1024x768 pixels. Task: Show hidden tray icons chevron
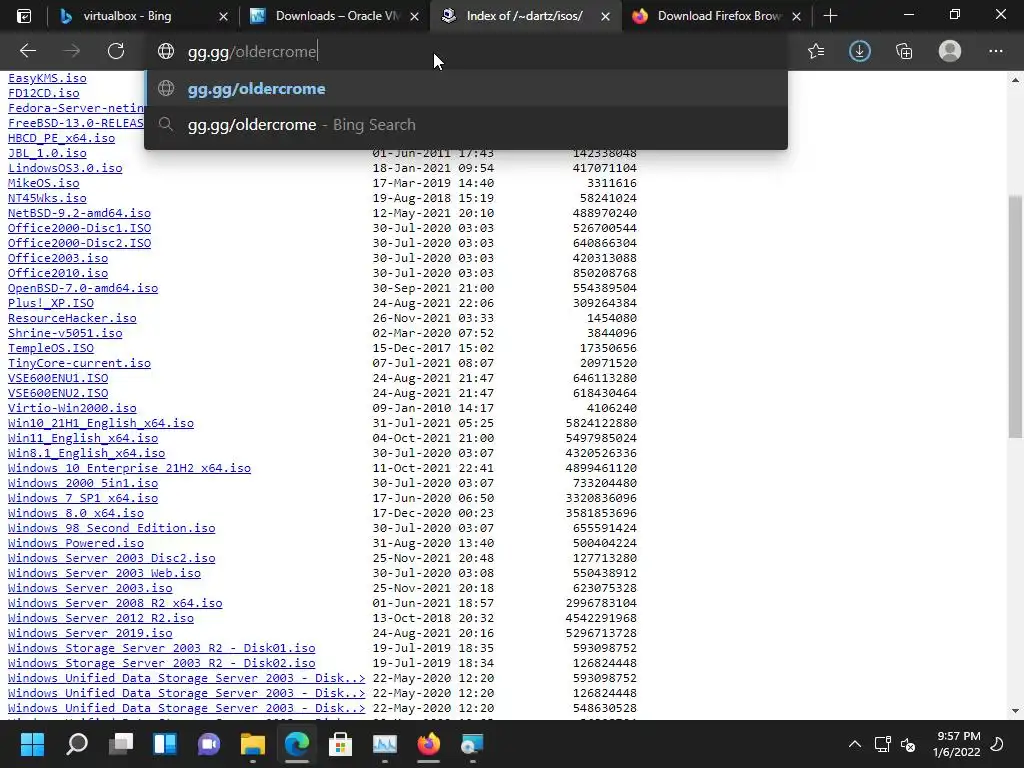click(x=854, y=744)
